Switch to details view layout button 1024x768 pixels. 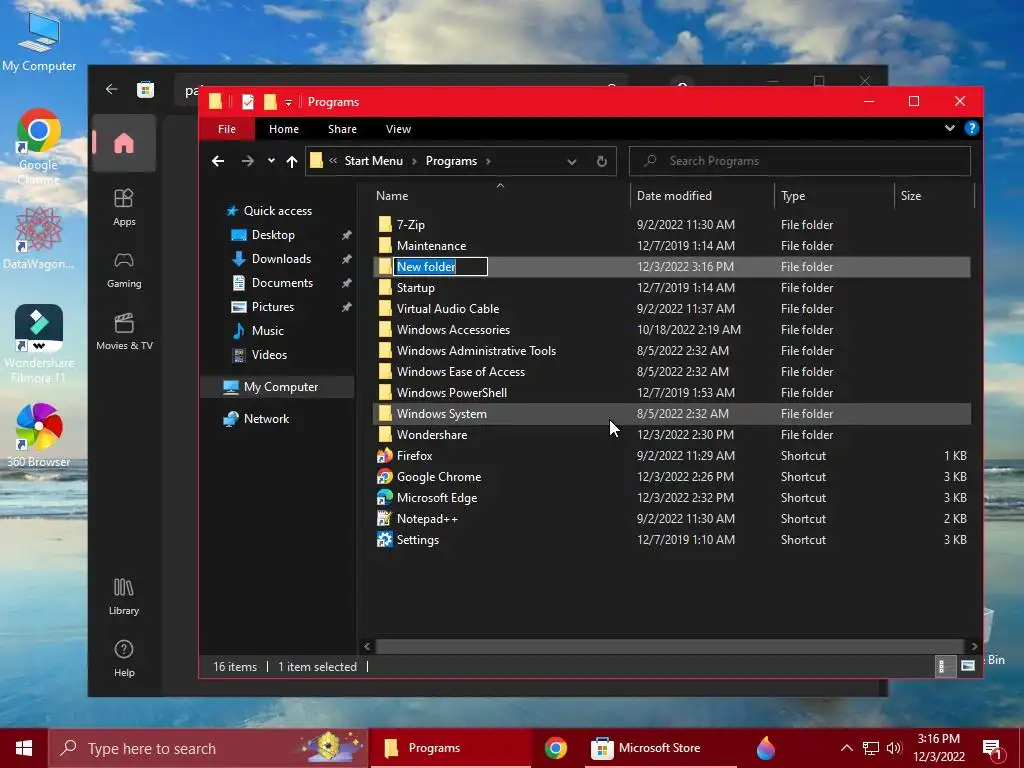pos(945,666)
